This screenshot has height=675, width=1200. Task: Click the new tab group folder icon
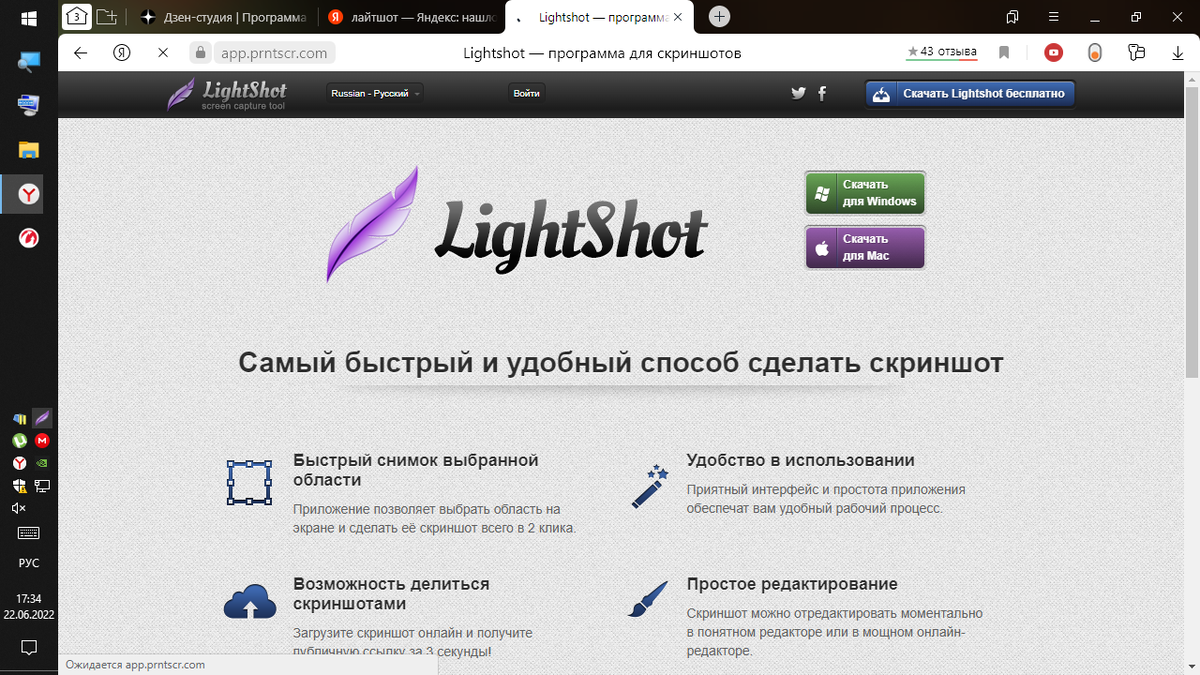[x=106, y=17]
